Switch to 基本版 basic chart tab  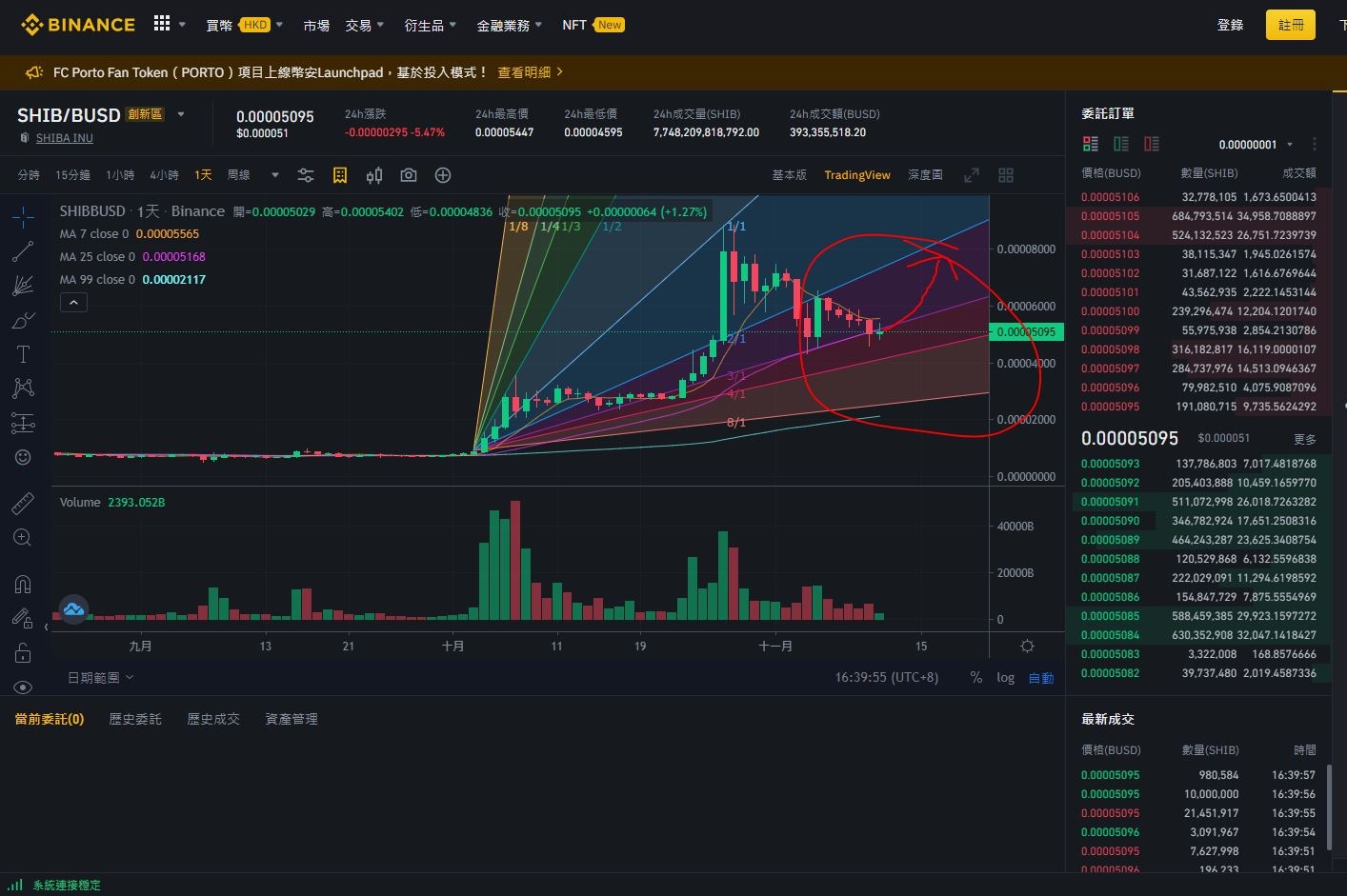pos(789,175)
